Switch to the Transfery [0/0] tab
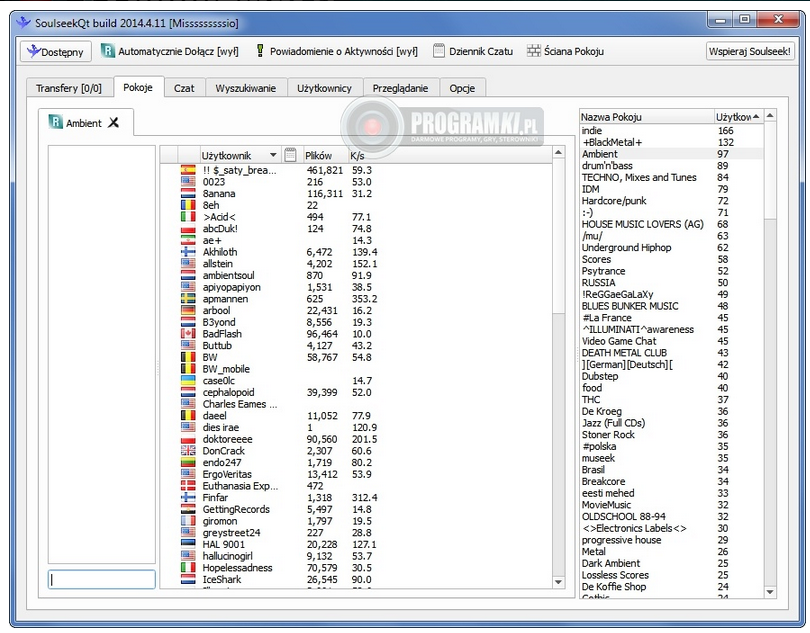The height and width of the screenshot is (633, 810). [69, 88]
